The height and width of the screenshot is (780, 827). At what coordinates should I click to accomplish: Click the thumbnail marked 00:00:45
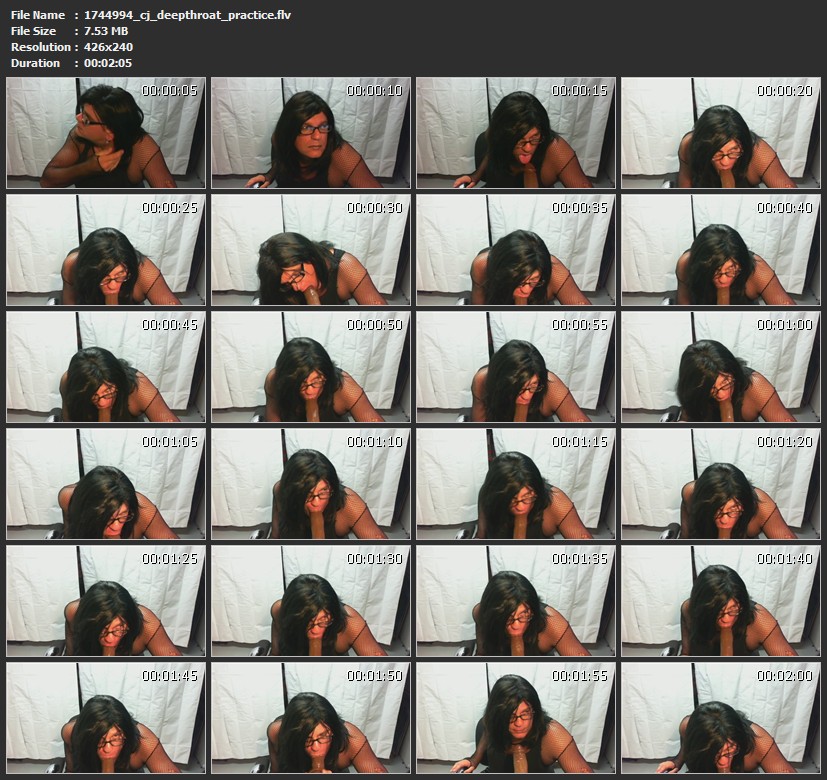point(106,367)
